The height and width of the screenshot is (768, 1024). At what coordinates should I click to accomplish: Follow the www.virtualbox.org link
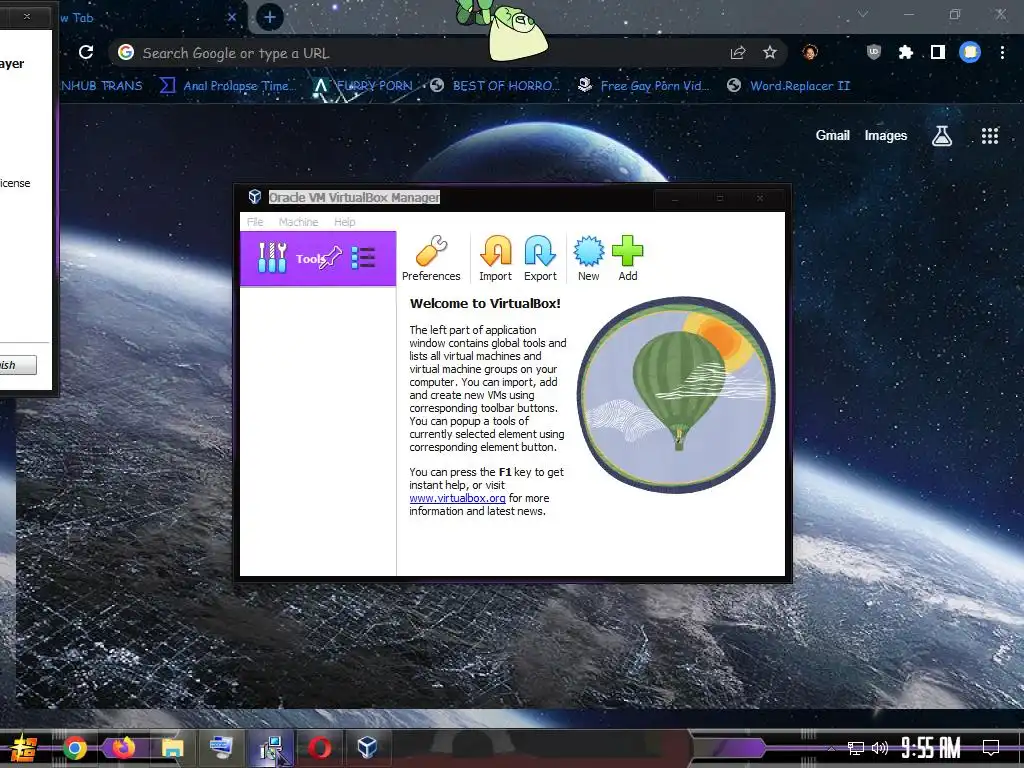coord(457,498)
